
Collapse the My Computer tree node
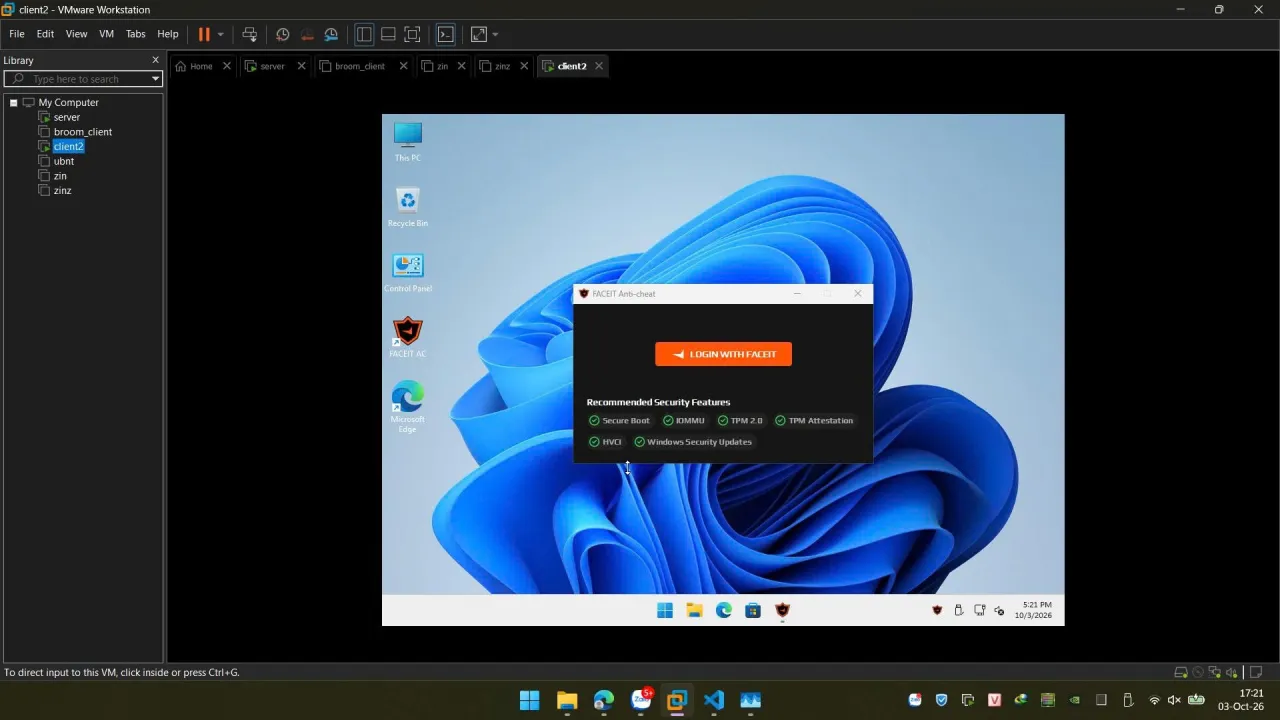coord(14,102)
